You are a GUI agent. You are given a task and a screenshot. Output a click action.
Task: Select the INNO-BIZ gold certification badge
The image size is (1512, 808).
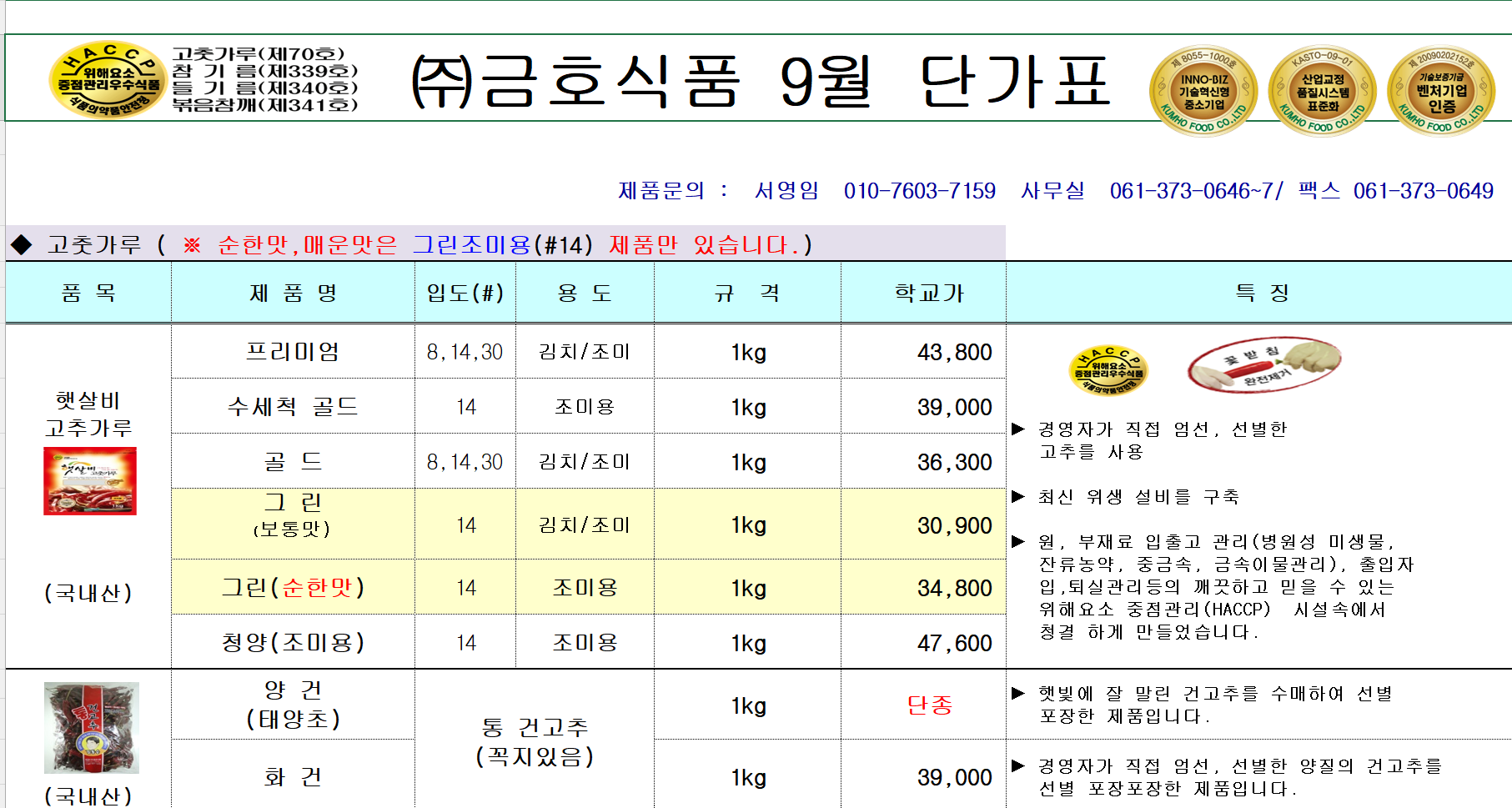(x=1203, y=91)
